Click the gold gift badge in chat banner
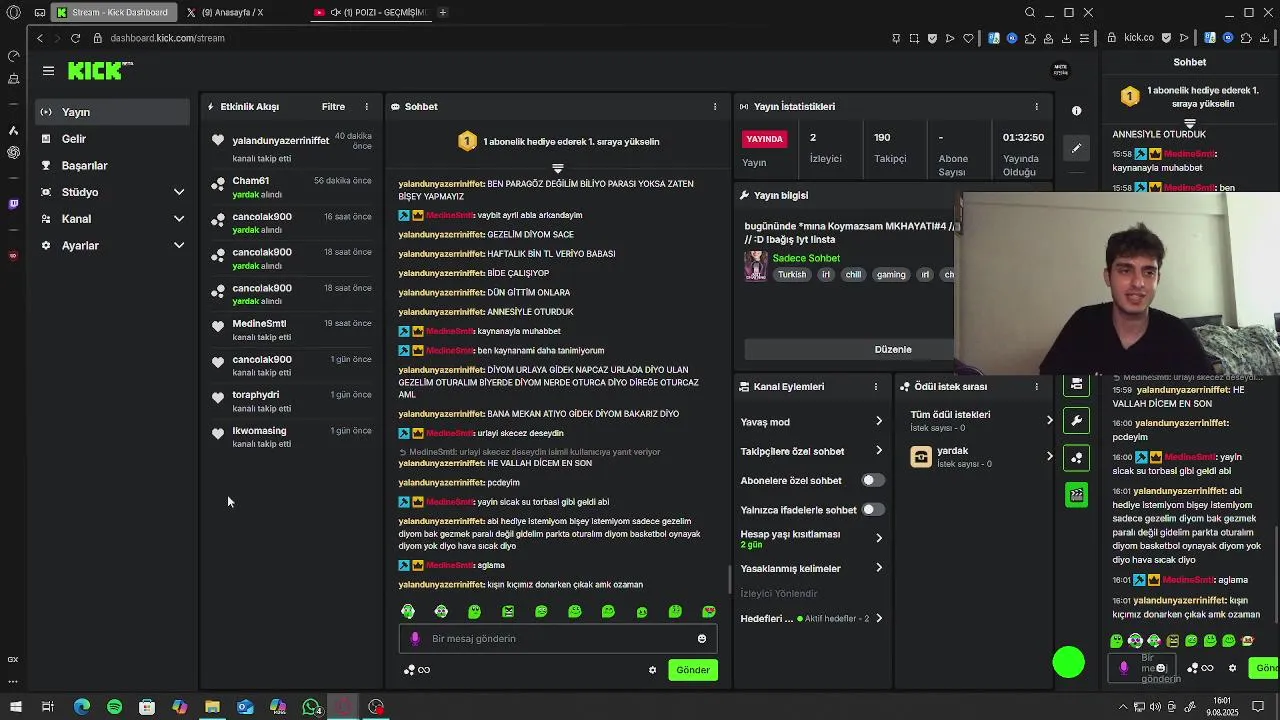Image resolution: width=1280 pixels, height=720 pixels. click(x=467, y=142)
